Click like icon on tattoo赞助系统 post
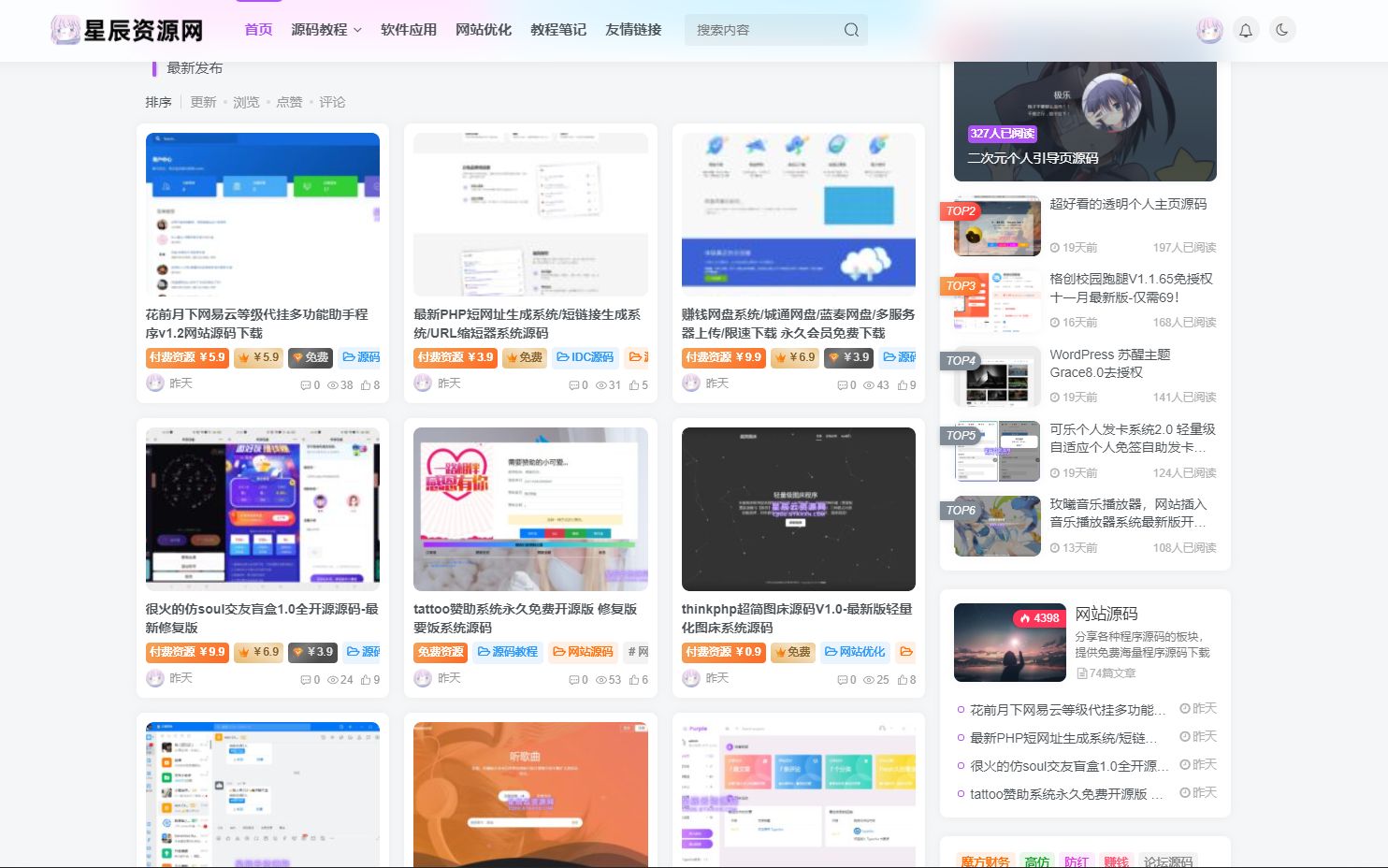Image resolution: width=1388 pixels, height=868 pixels. tap(634, 680)
